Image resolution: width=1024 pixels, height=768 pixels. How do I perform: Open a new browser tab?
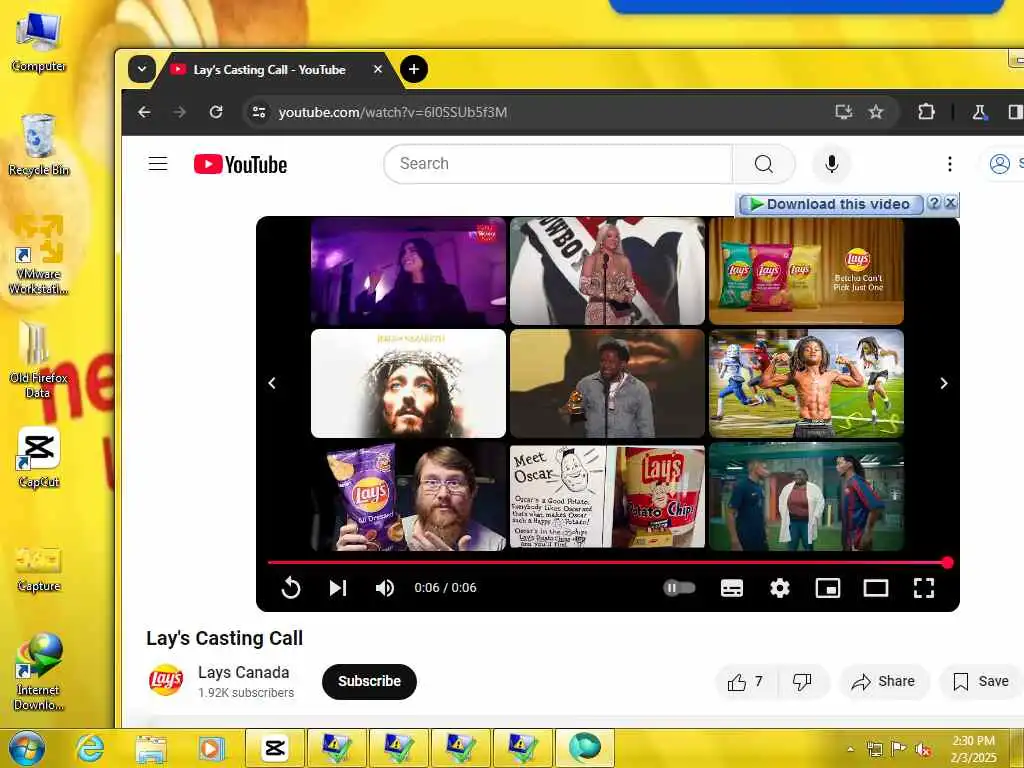(413, 69)
